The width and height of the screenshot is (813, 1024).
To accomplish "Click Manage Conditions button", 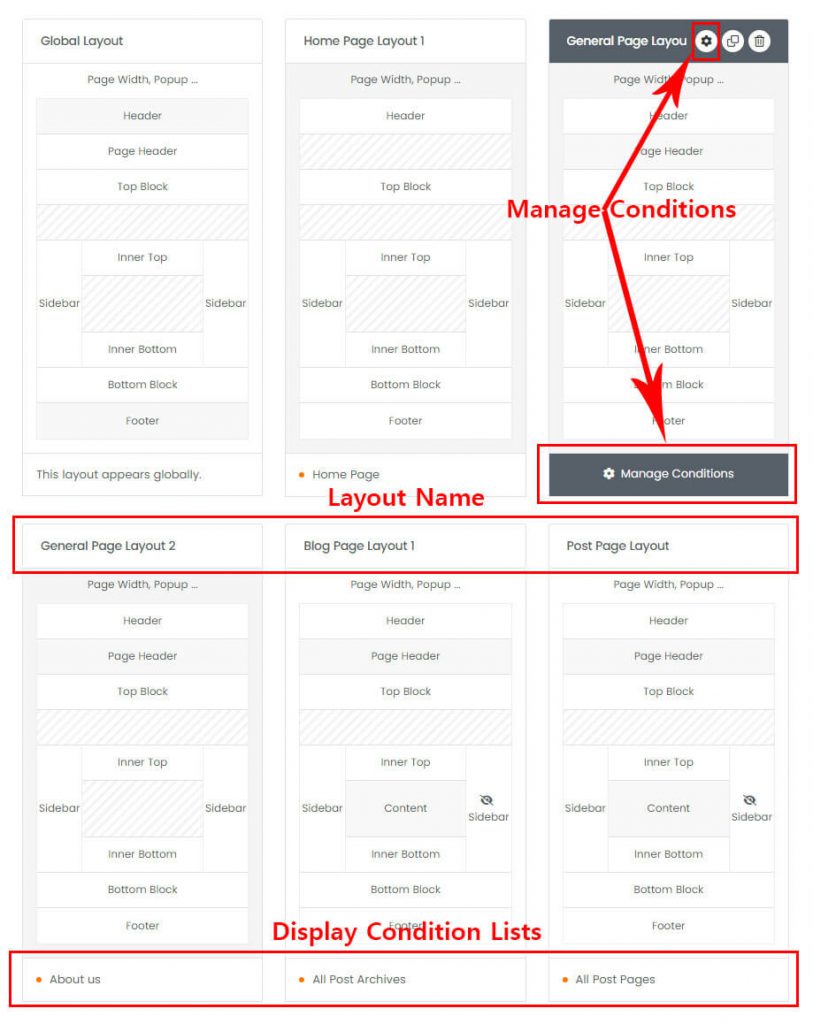I will (x=668, y=474).
